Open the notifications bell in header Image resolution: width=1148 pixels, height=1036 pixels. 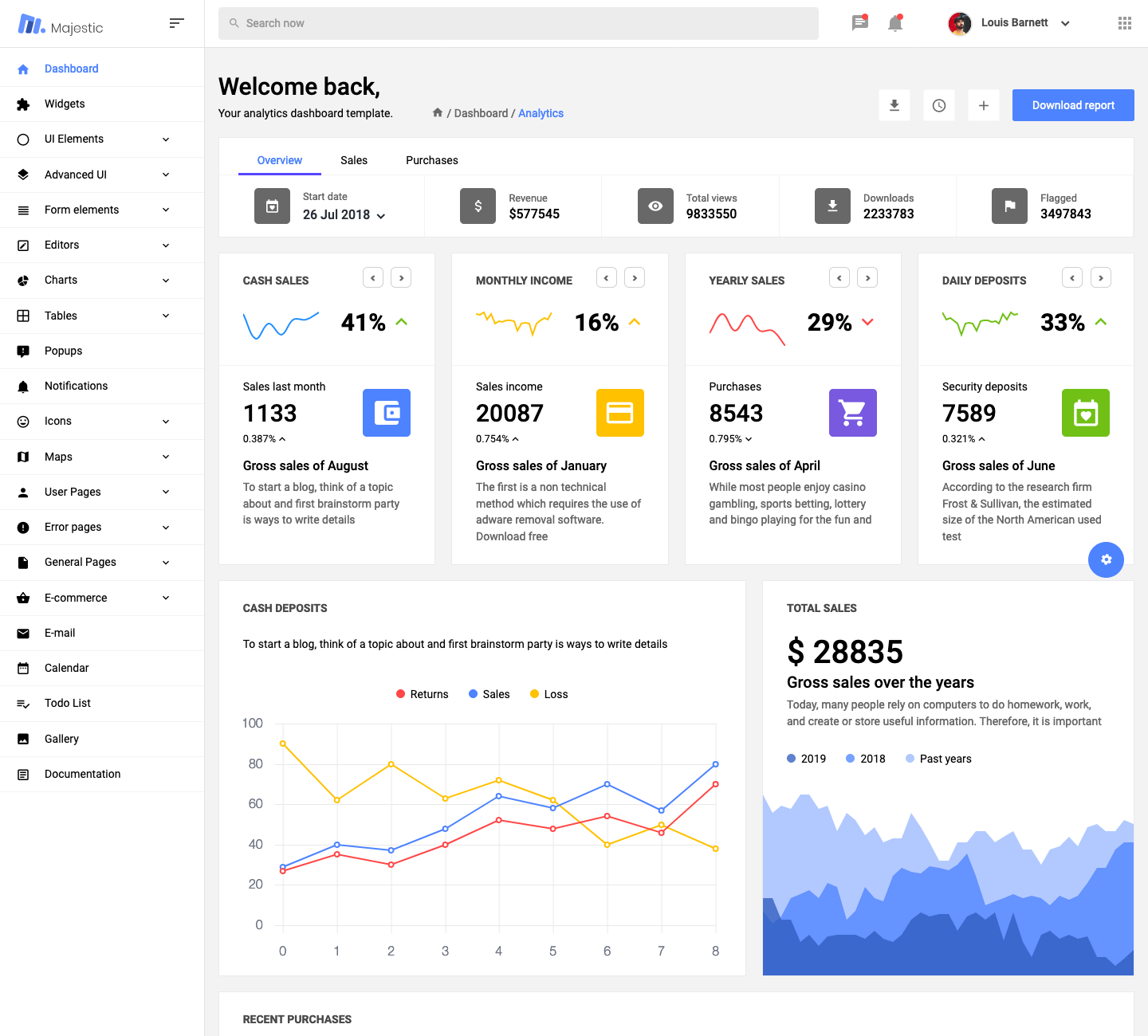click(895, 23)
